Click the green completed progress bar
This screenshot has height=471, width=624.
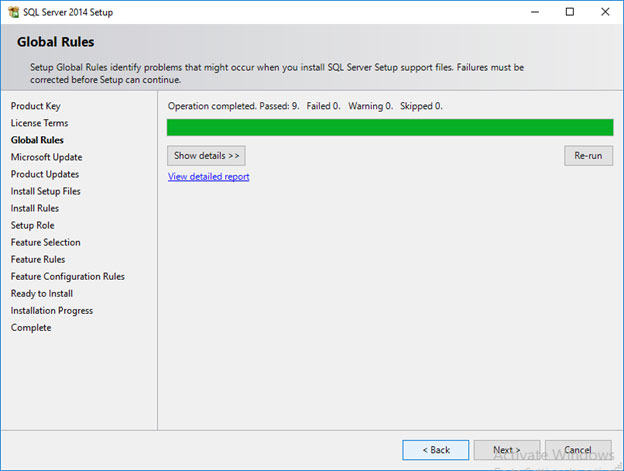point(390,127)
